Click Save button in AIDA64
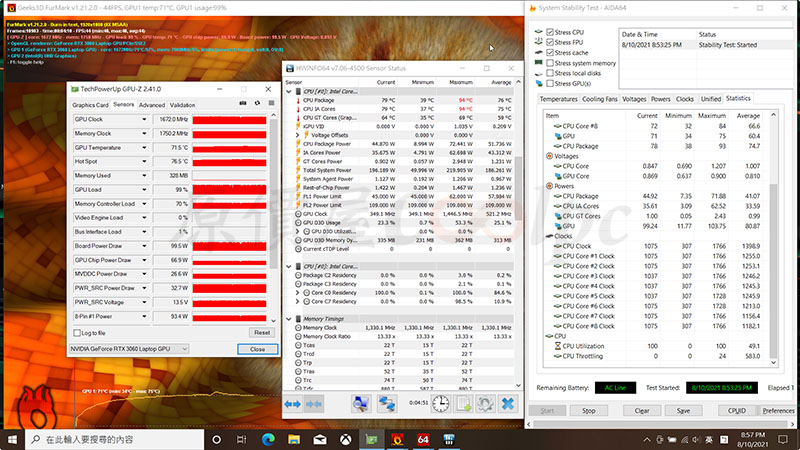 [683, 411]
